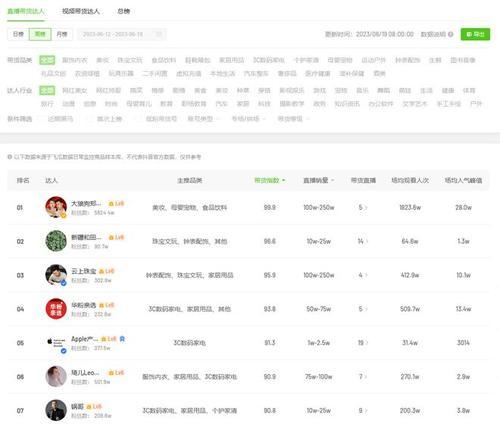Open live list arrow beside count 4
The image size is (500, 424).
tap(366, 275)
